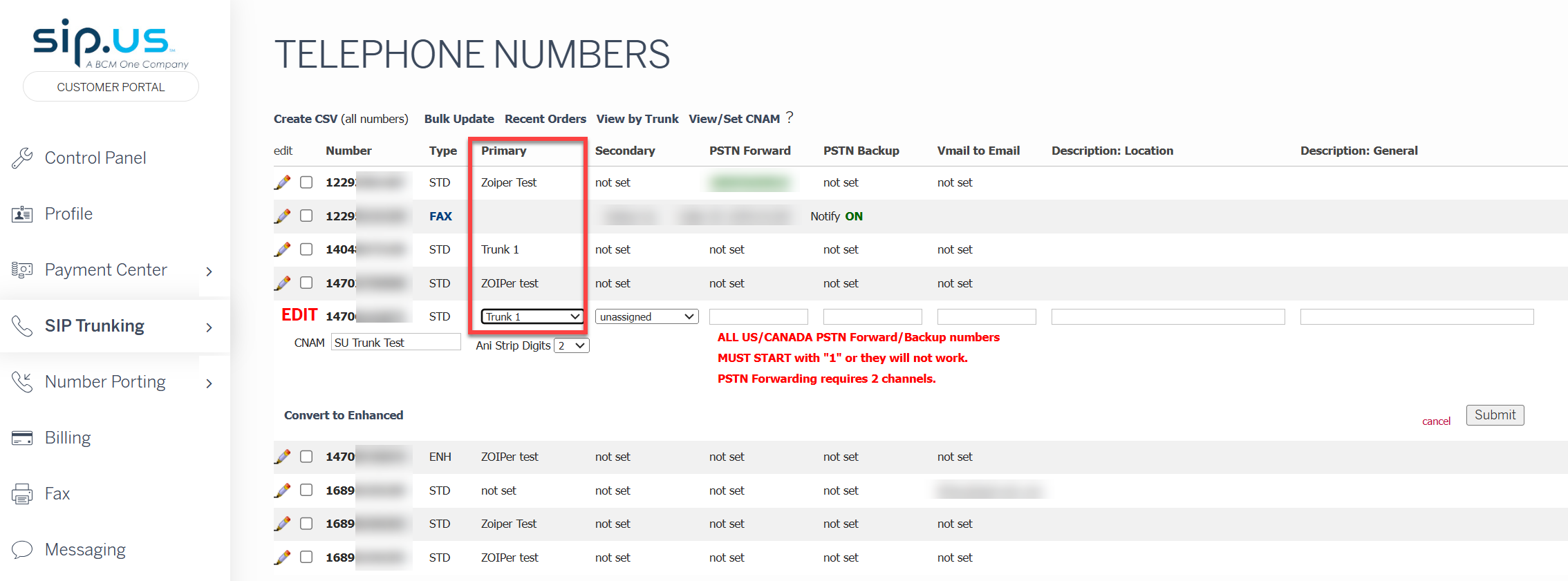The width and height of the screenshot is (1568, 581).
Task: Click the Description General input field
Action: tap(1417, 316)
